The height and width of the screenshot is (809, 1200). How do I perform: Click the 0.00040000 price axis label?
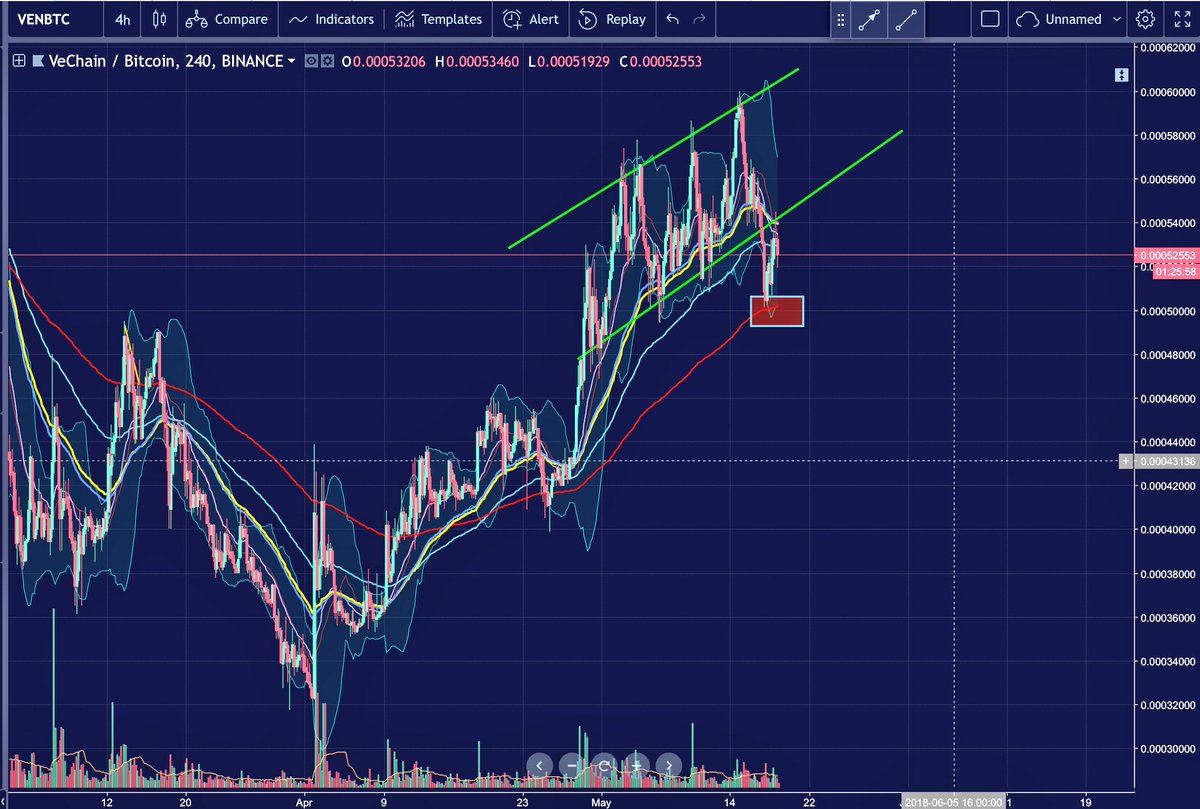pyautogui.click(x=1168, y=530)
